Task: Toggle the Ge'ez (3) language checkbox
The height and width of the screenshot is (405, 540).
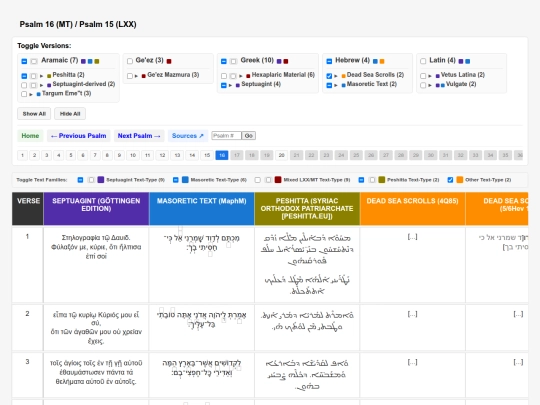Action: point(130,61)
